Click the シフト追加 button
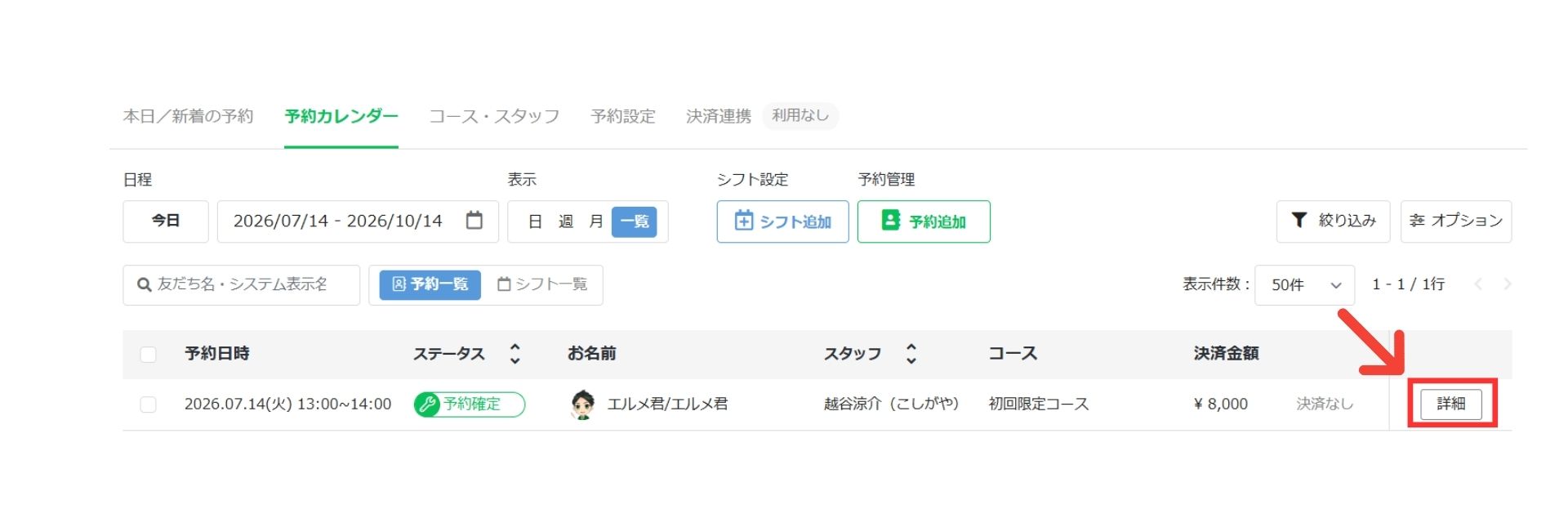The width and height of the screenshot is (1568, 523). pos(782,221)
